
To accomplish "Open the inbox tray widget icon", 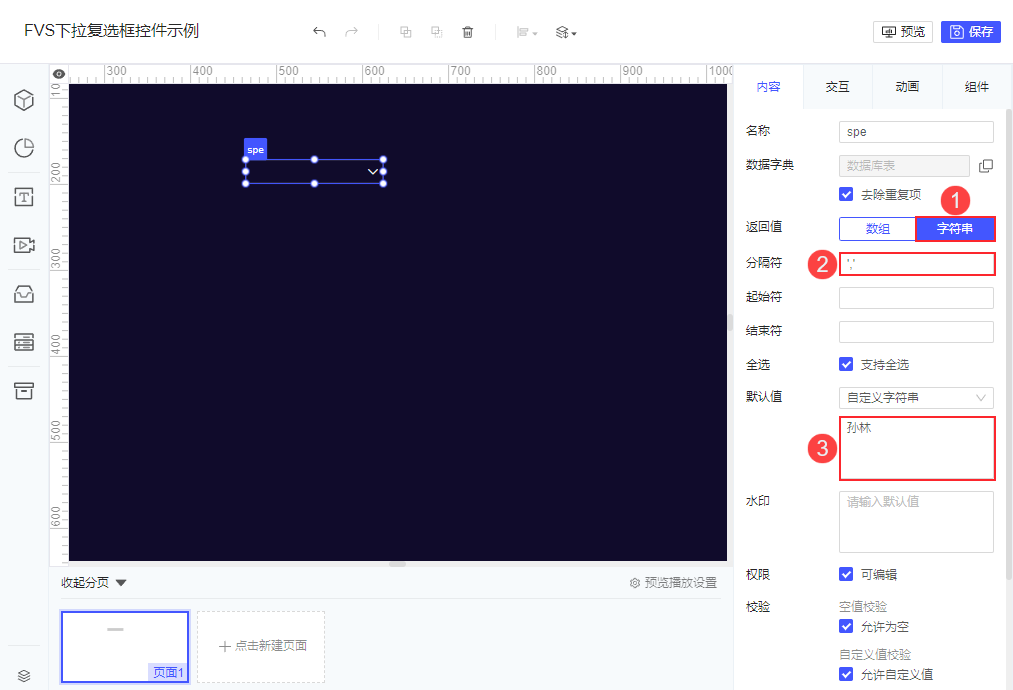I will [24, 294].
